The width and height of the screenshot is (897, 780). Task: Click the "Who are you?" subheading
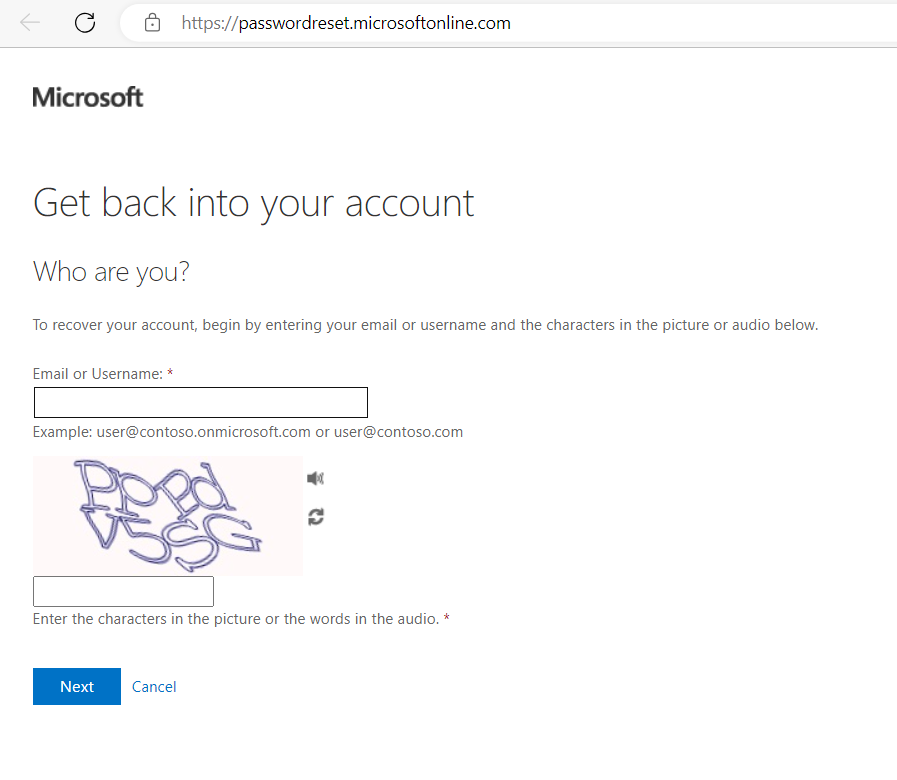point(111,272)
